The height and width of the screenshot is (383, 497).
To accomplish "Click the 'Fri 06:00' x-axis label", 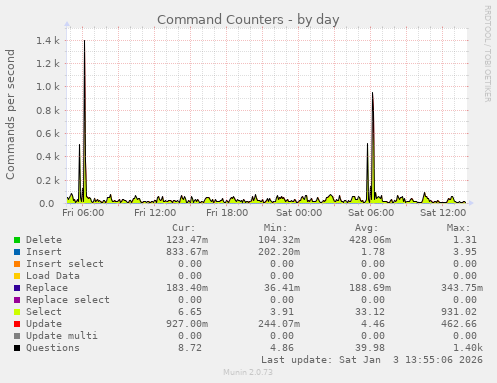I will point(83,213).
